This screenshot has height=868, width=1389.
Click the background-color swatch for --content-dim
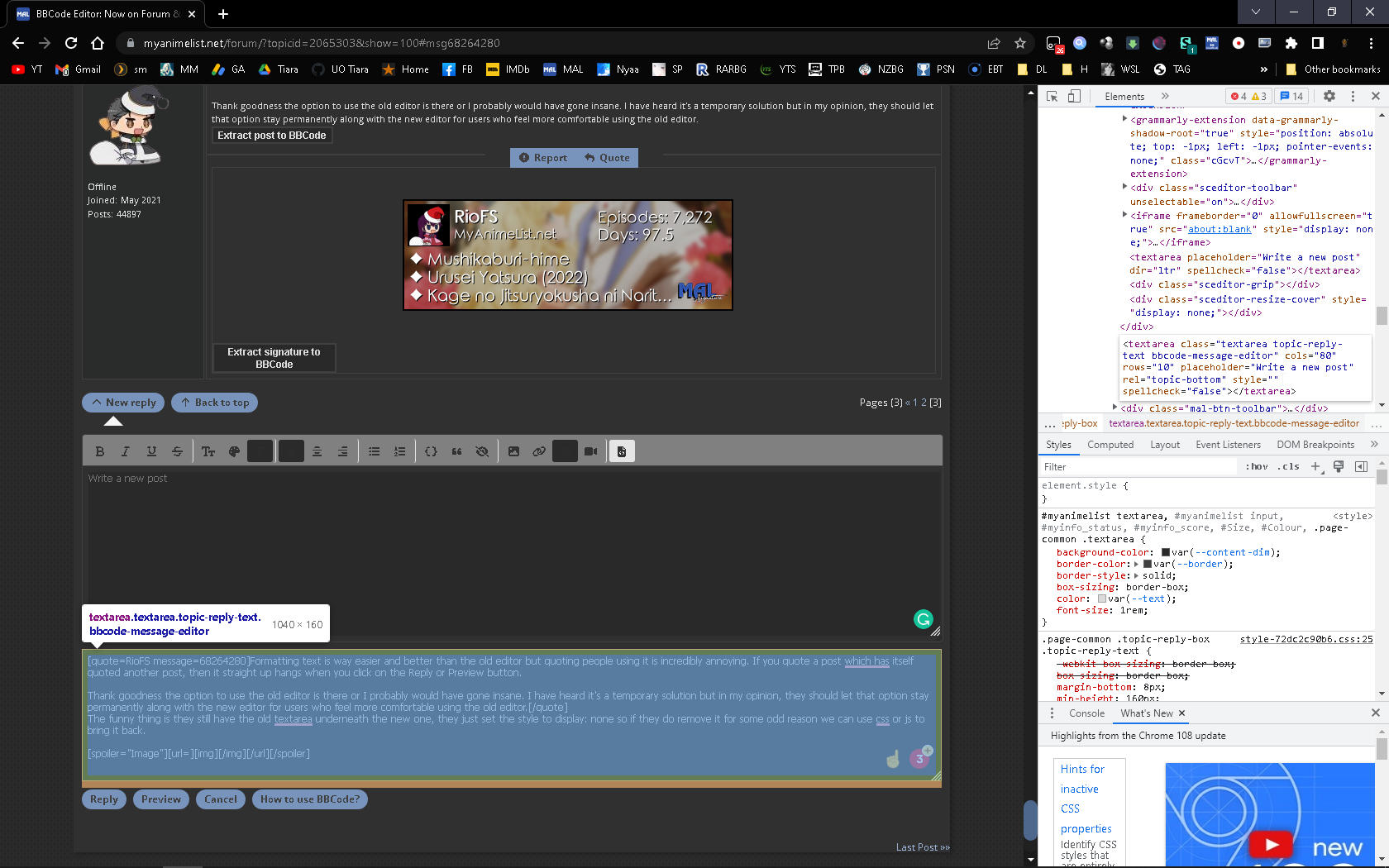click(x=1164, y=552)
